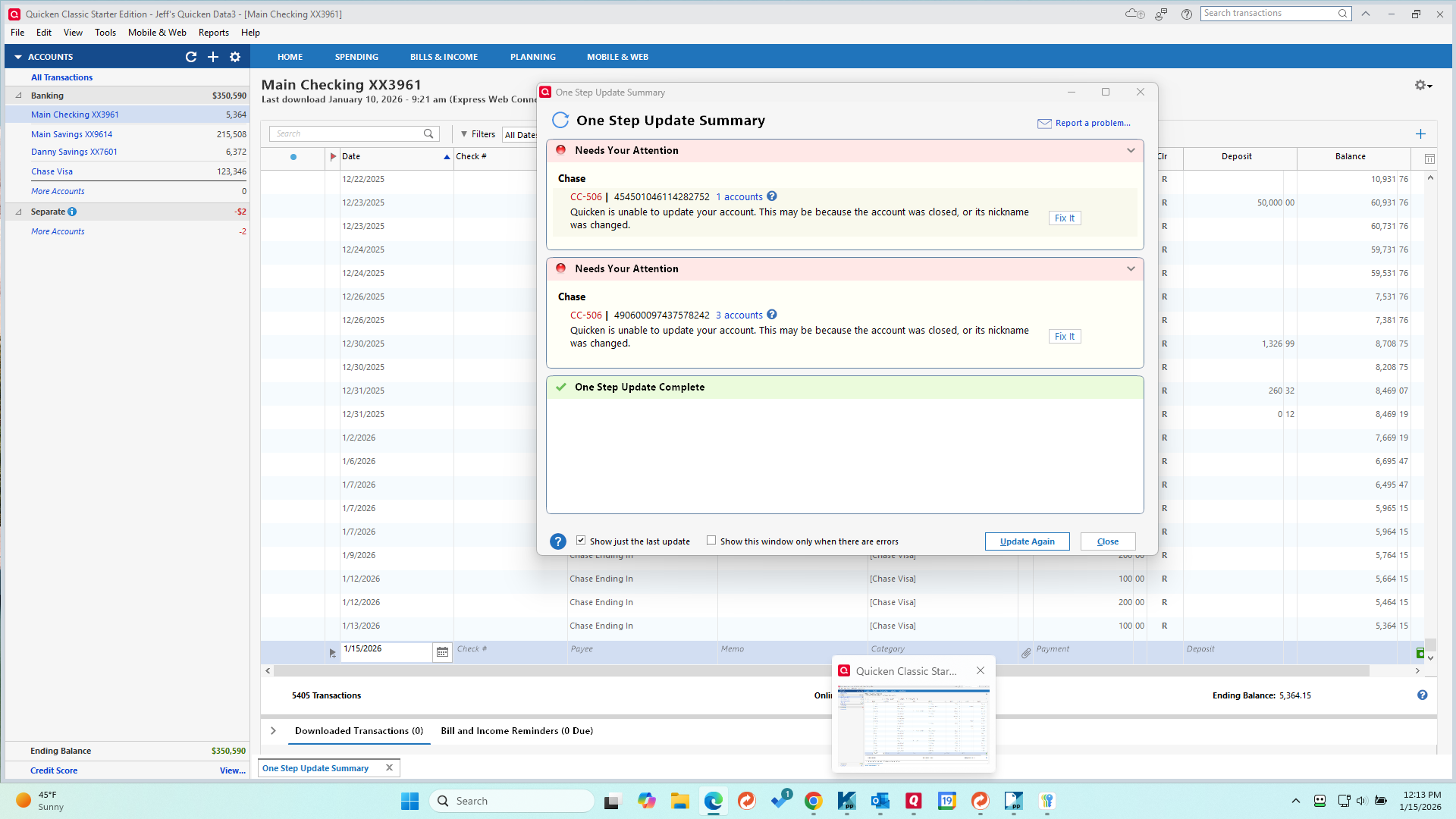
Task: Switch to the Bills & Income tab
Action: click(x=444, y=57)
